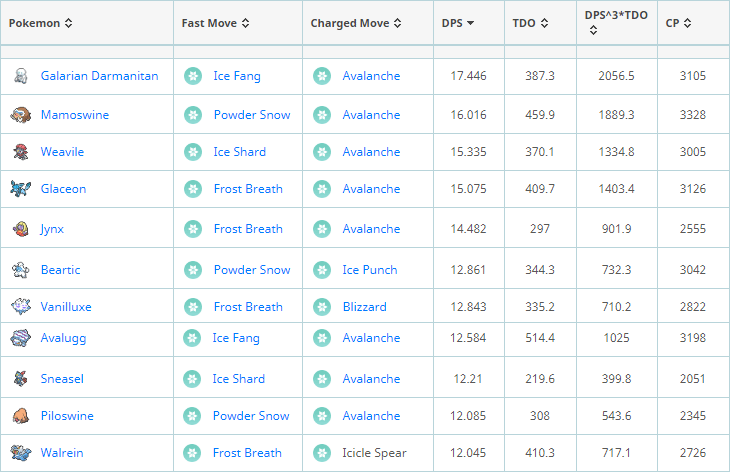This screenshot has width=730, height=472.
Task: Click Avalugg sprite icon
Action: click(x=20, y=338)
